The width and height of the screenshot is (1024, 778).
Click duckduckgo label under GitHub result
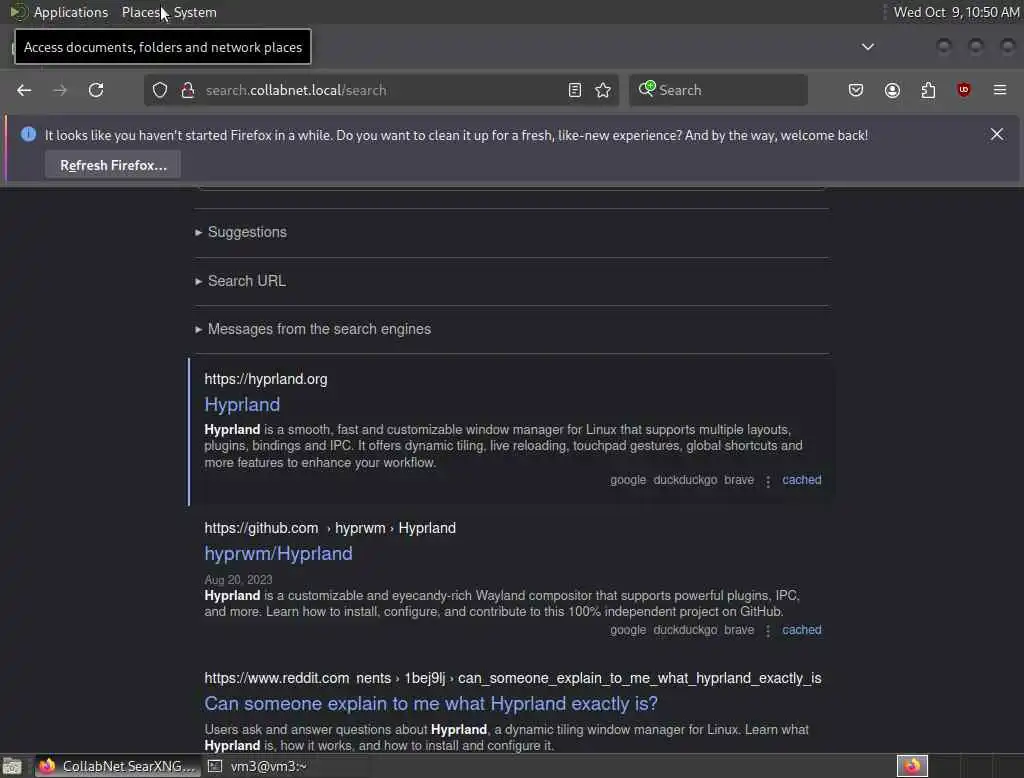click(685, 630)
